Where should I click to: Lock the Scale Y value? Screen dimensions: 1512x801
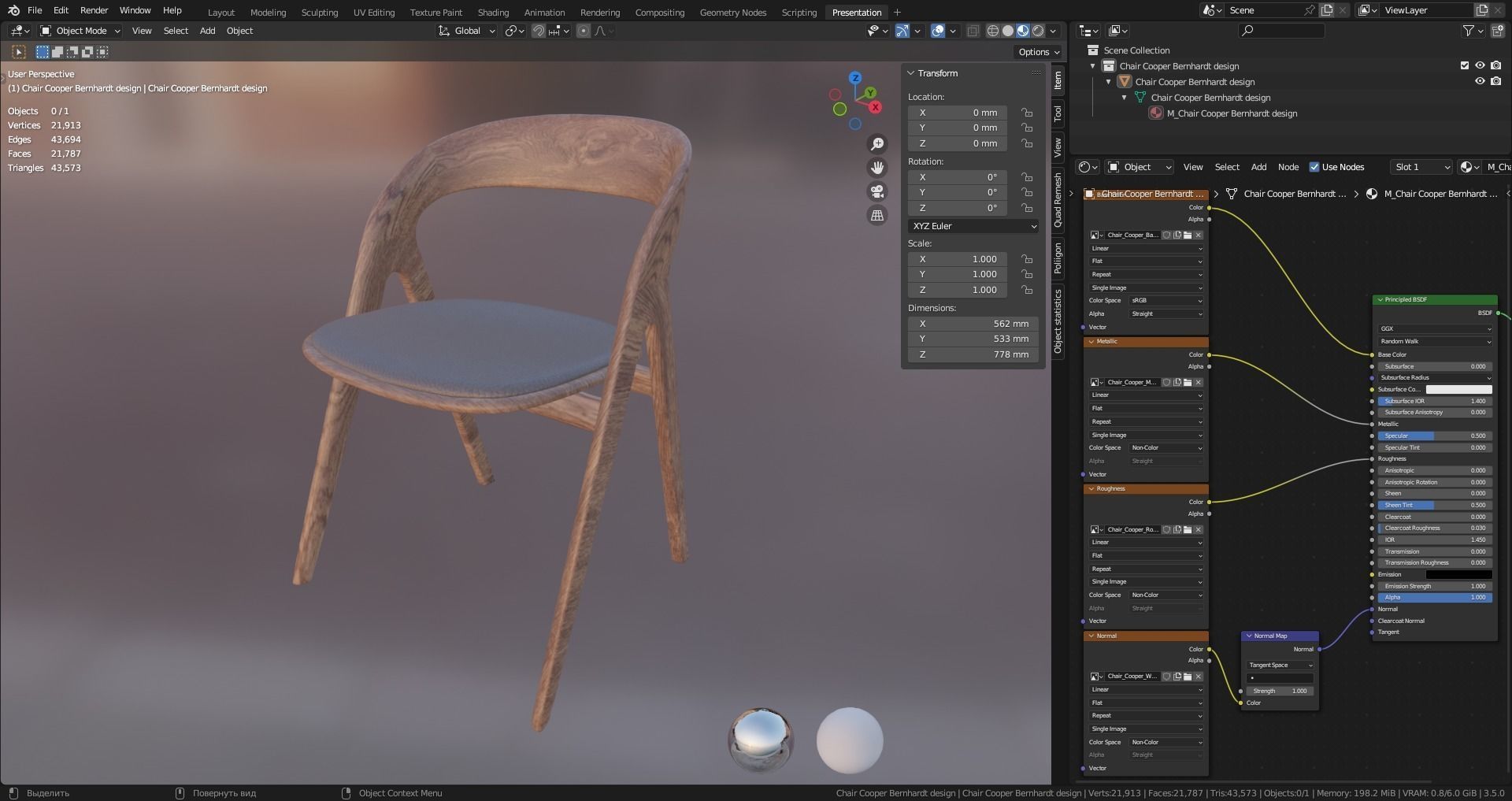[1027, 274]
